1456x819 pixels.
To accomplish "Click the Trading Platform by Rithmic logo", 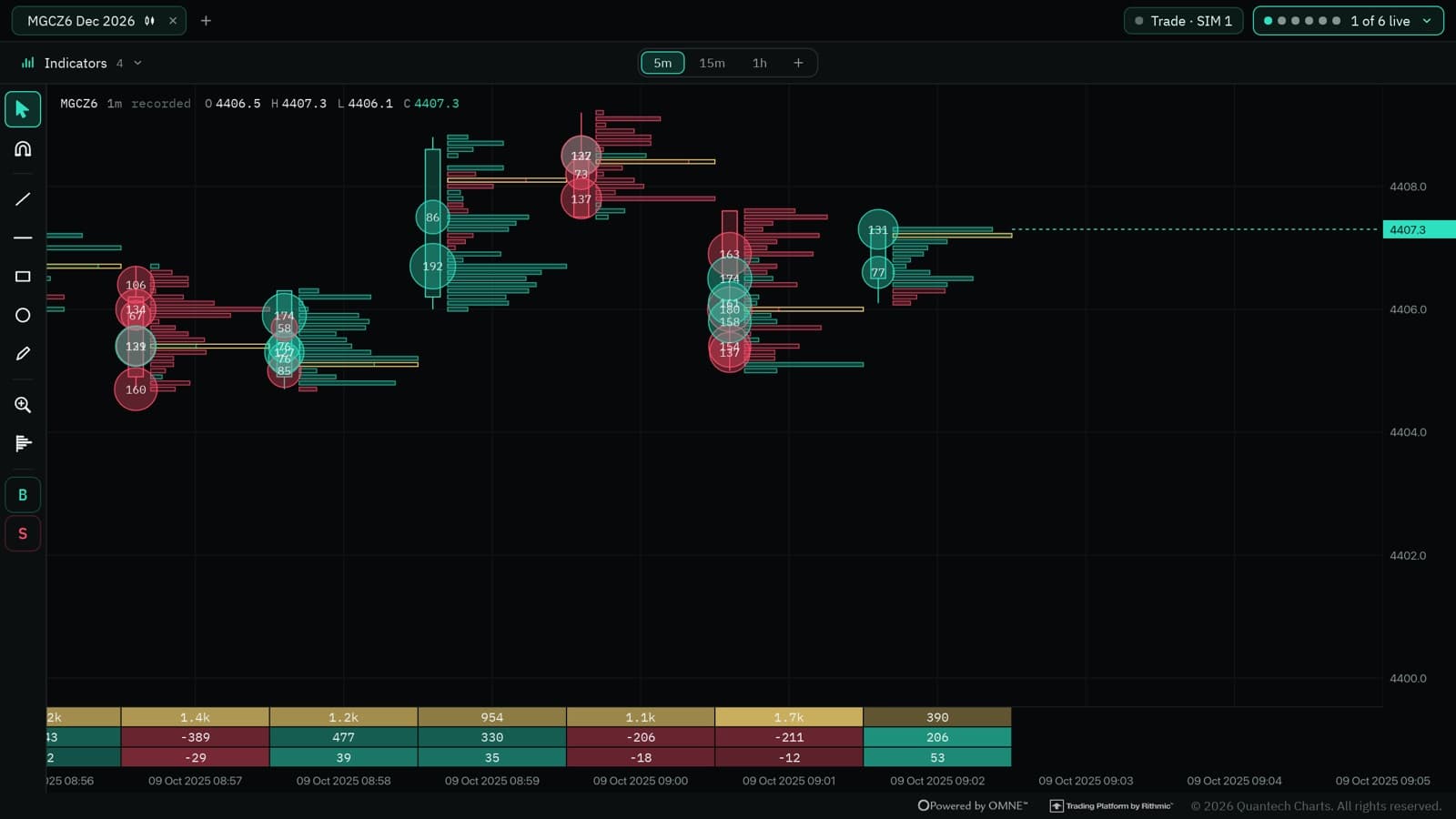I will click(1111, 805).
